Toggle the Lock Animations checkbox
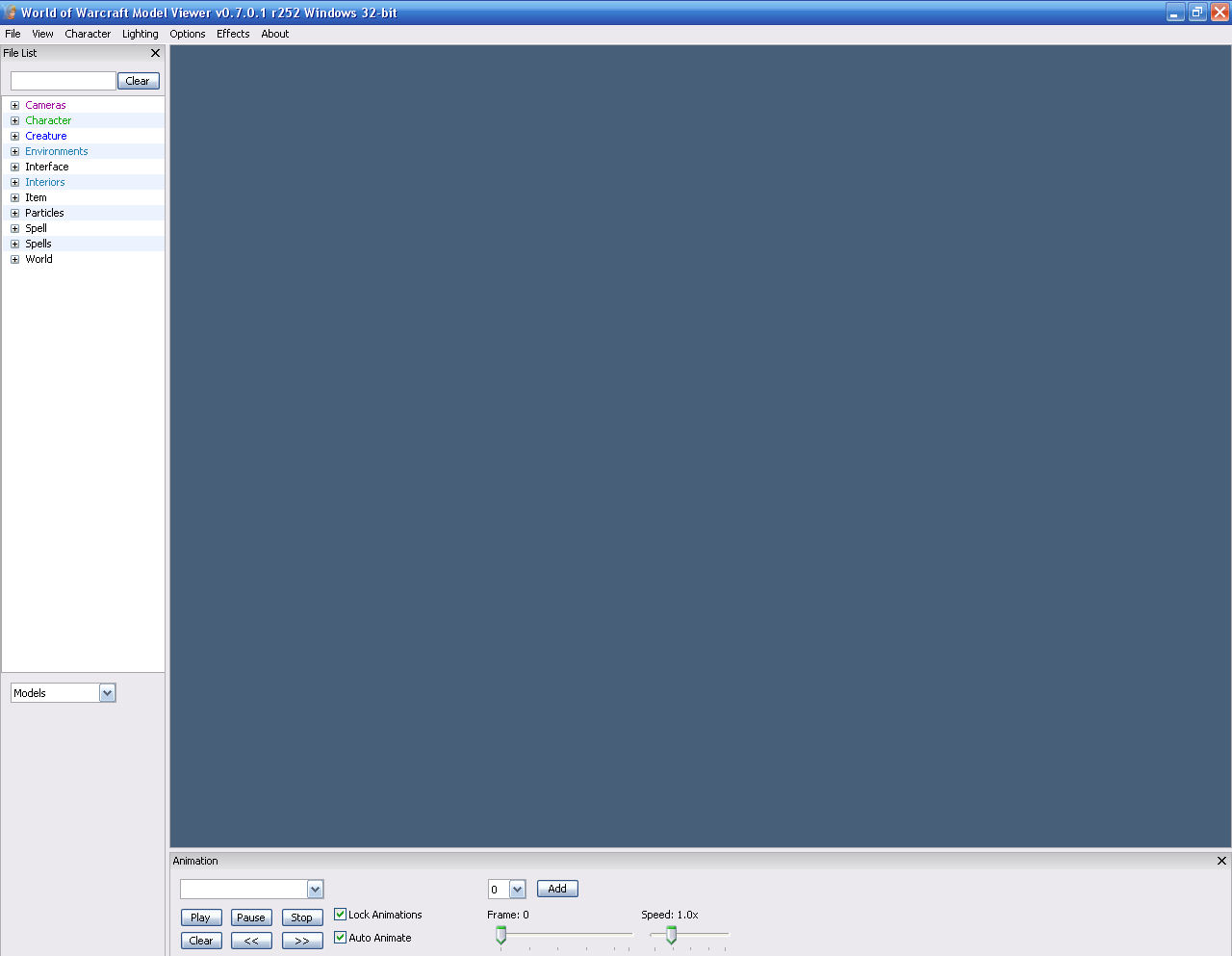The height and width of the screenshot is (956, 1232). pos(340,915)
